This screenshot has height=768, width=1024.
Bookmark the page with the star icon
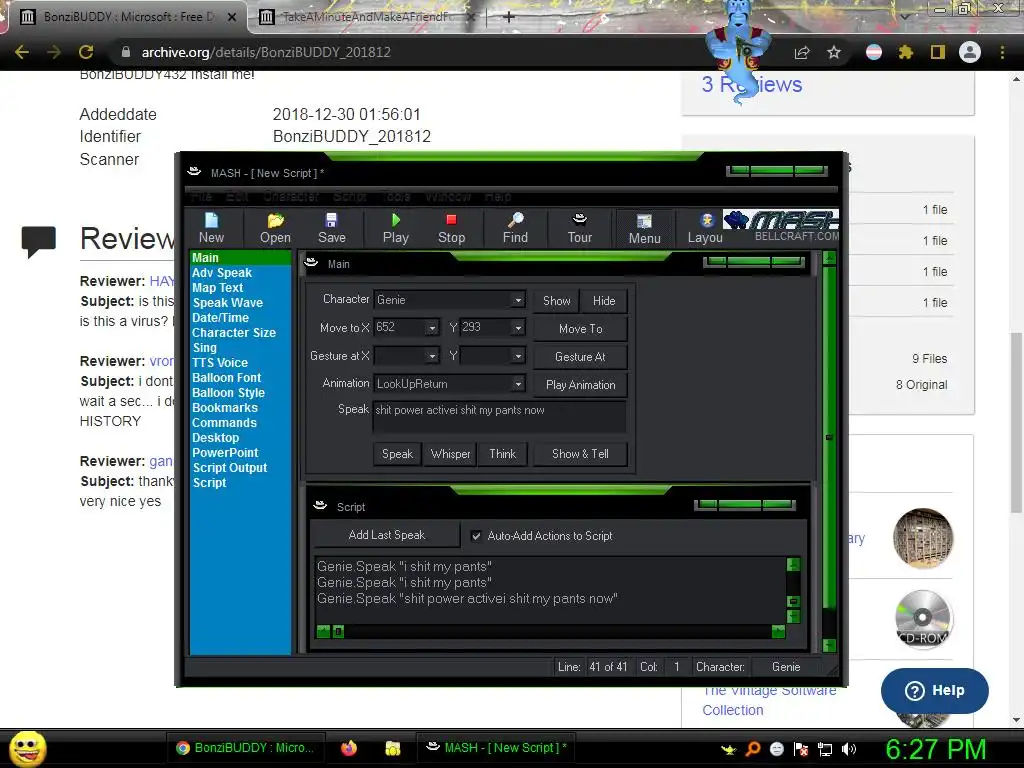tap(834, 52)
